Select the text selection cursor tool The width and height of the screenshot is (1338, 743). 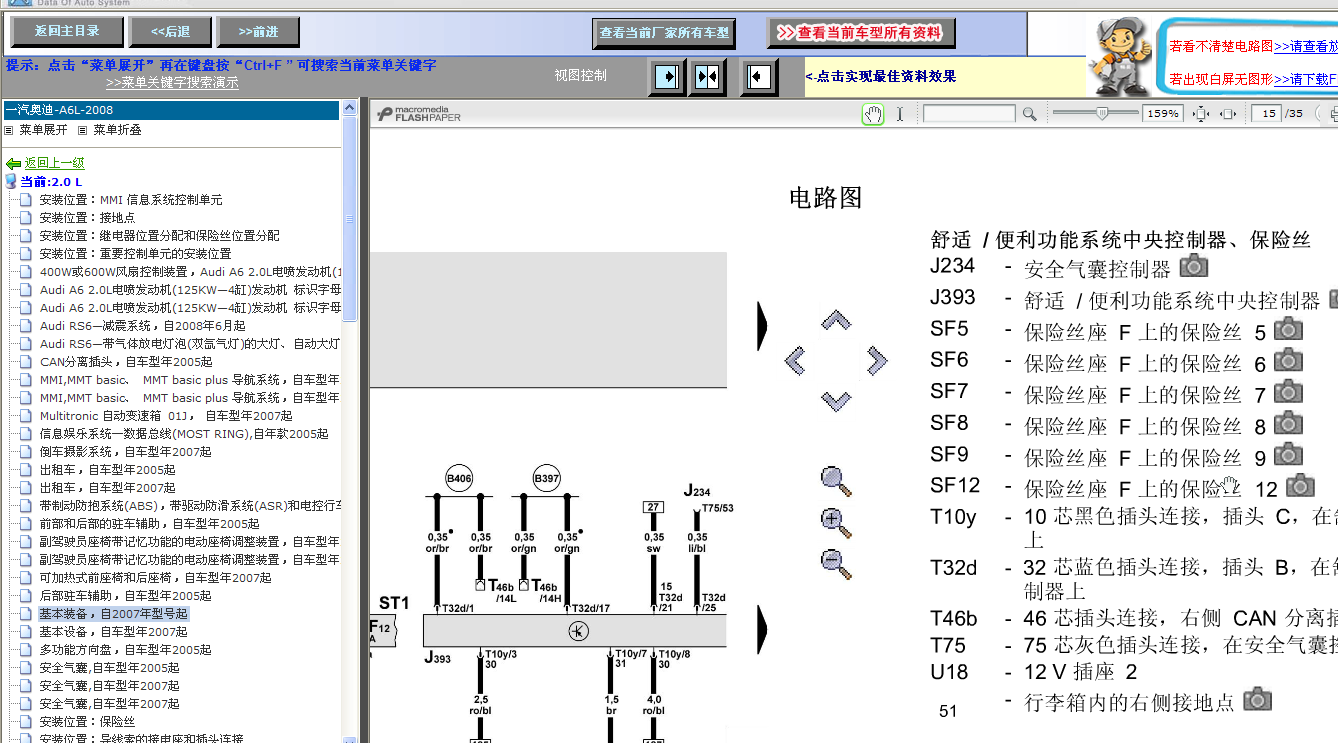coord(899,114)
